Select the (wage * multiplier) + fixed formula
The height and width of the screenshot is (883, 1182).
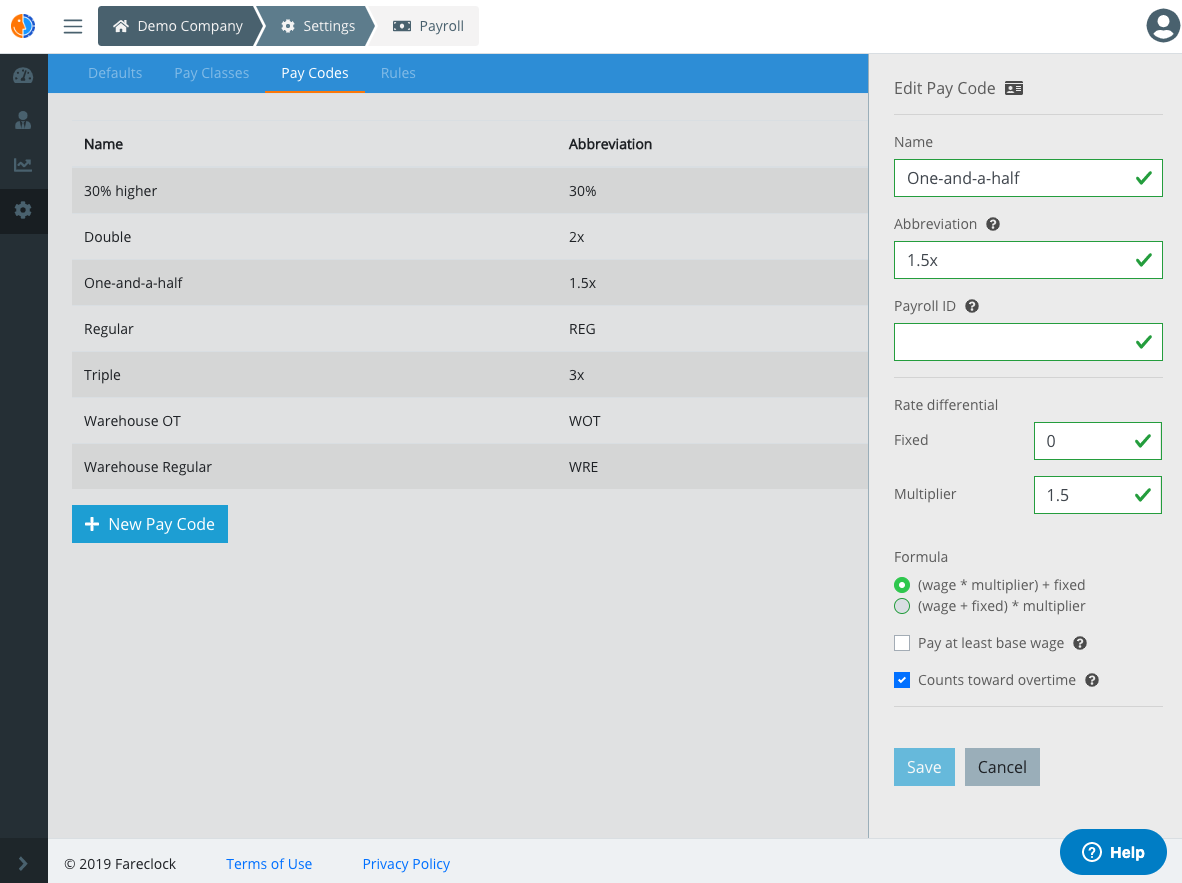(902, 585)
